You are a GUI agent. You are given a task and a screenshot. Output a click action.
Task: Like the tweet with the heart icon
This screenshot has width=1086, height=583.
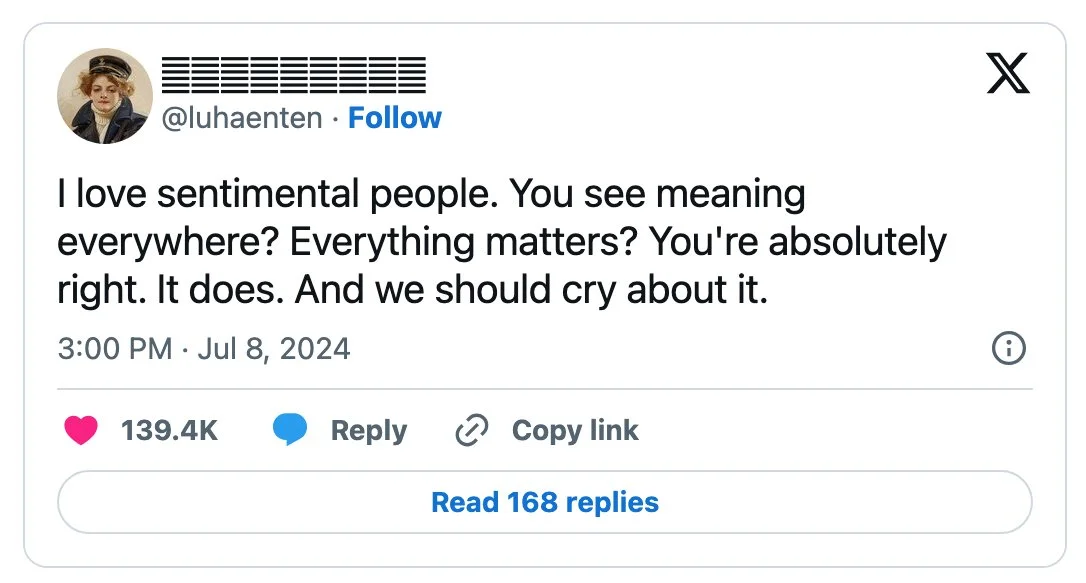(x=81, y=430)
